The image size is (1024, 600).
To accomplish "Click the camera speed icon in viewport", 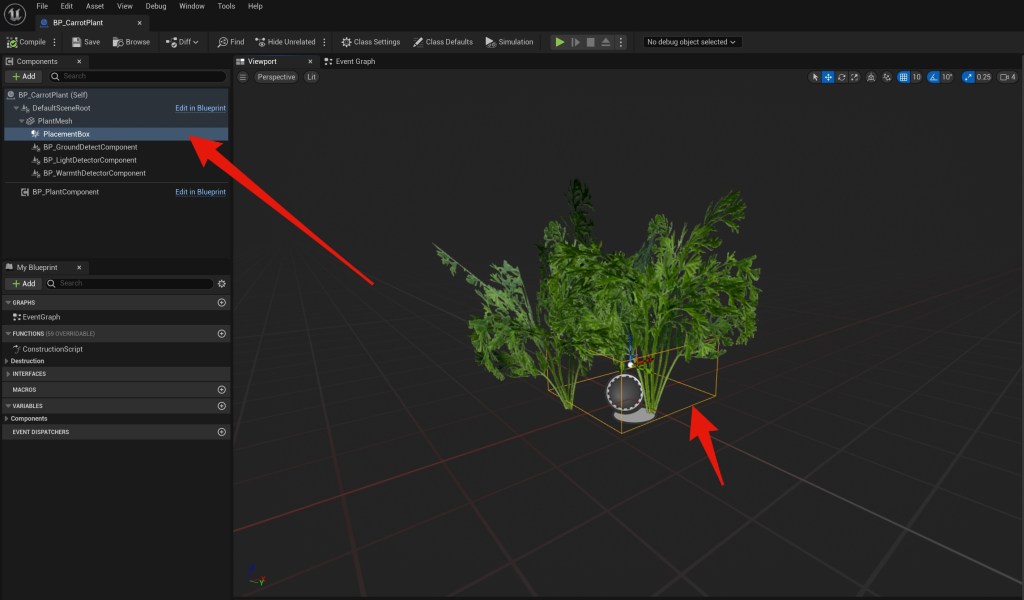I will 1005,77.
